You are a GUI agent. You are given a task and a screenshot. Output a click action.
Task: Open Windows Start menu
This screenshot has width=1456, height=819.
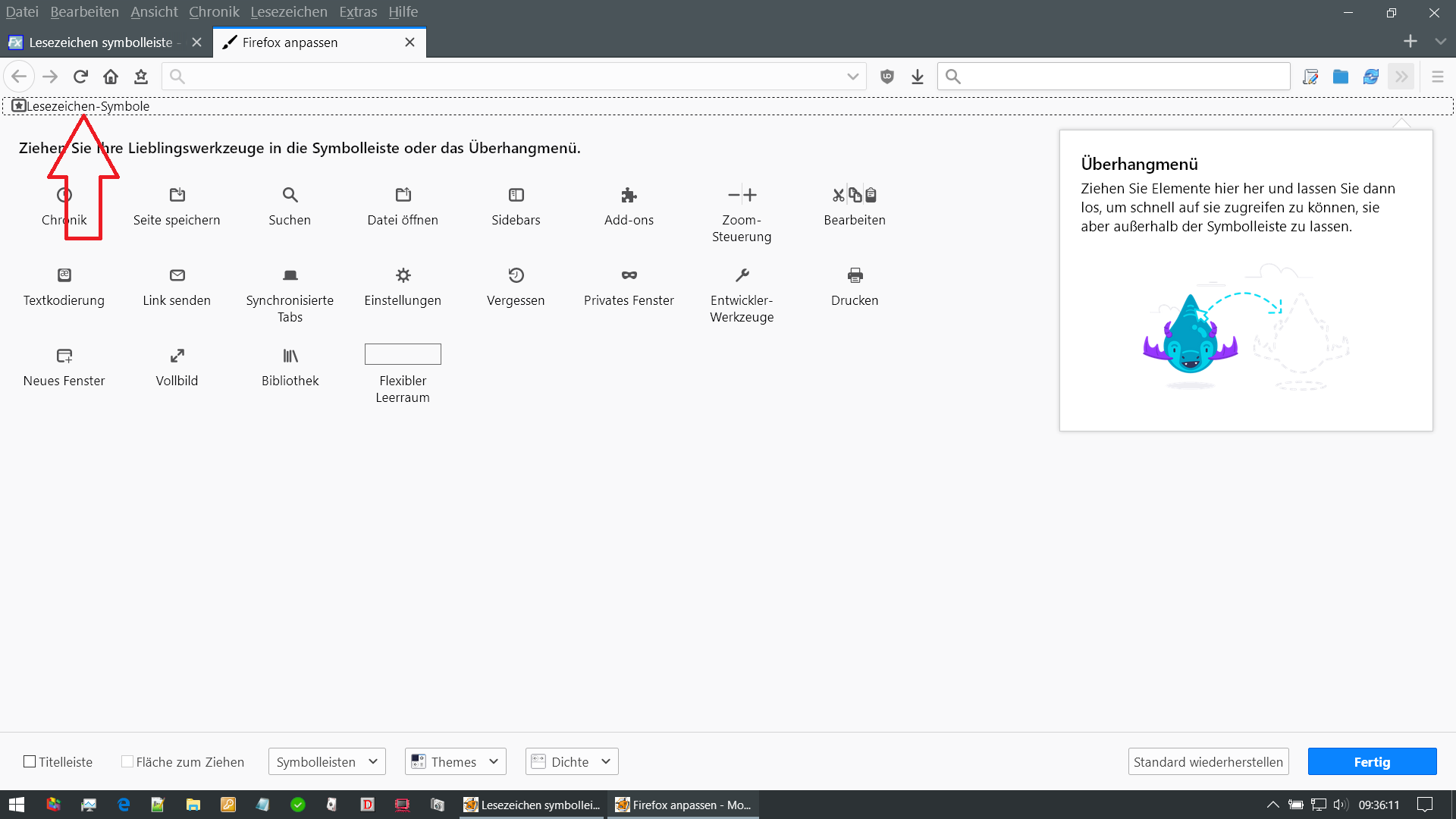[x=17, y=805]
